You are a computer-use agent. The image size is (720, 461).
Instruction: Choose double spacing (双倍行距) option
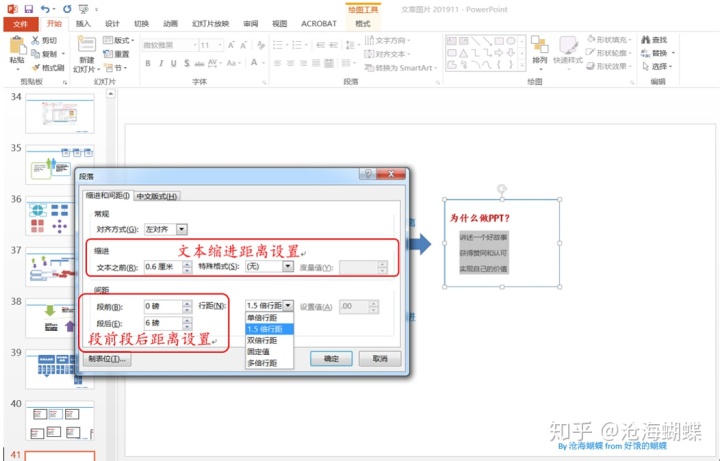pos(270,340)
